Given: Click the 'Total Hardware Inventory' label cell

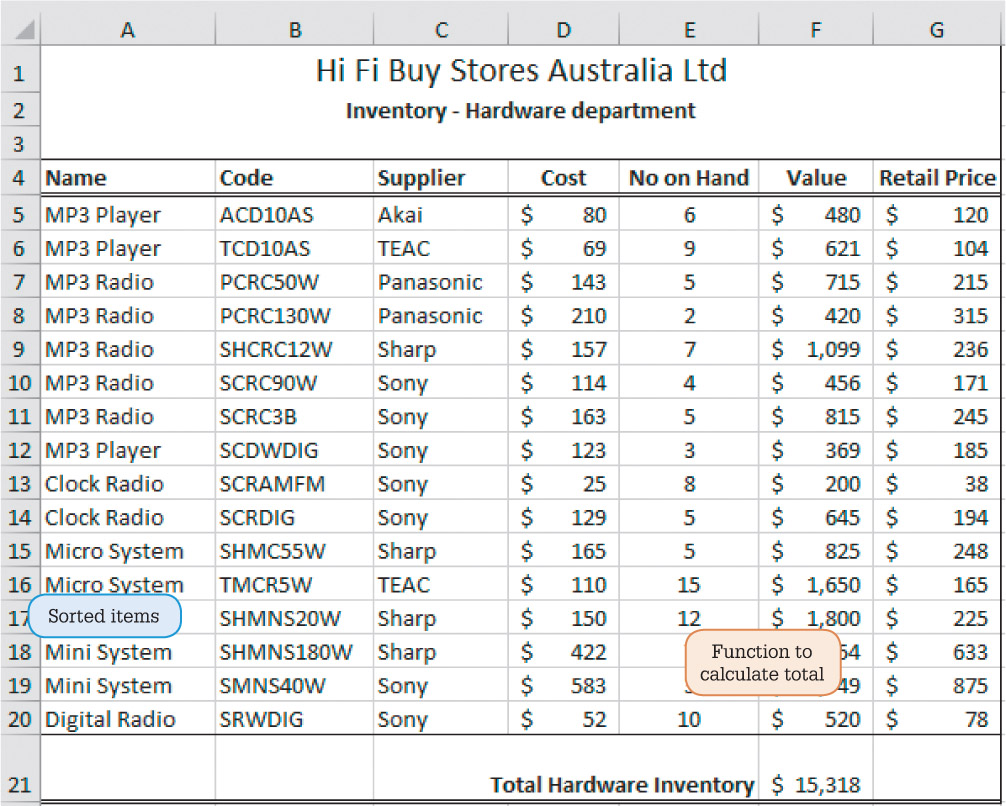Looking at the screenshot, I should [622, 784].
